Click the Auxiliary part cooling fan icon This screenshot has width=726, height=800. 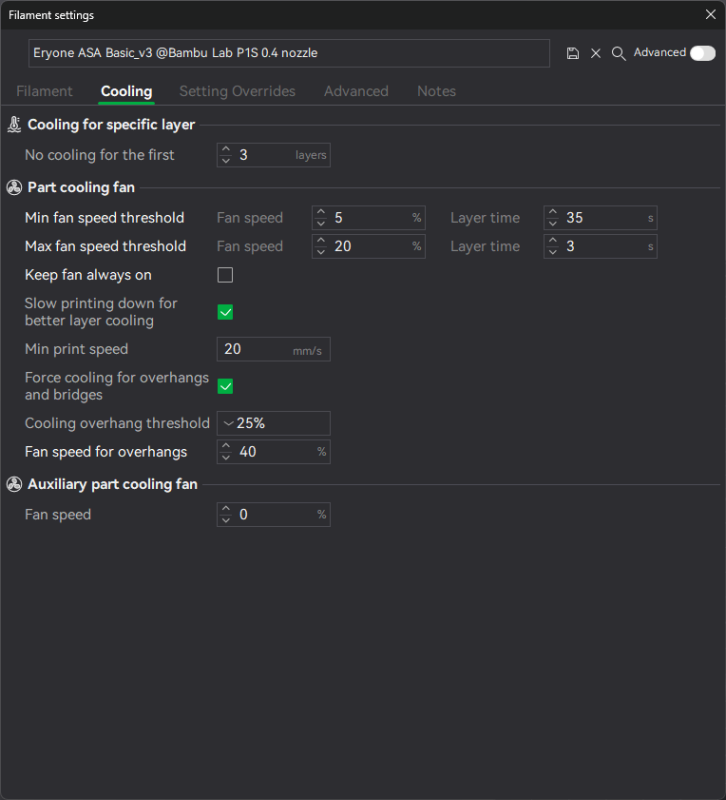point(14,484)
